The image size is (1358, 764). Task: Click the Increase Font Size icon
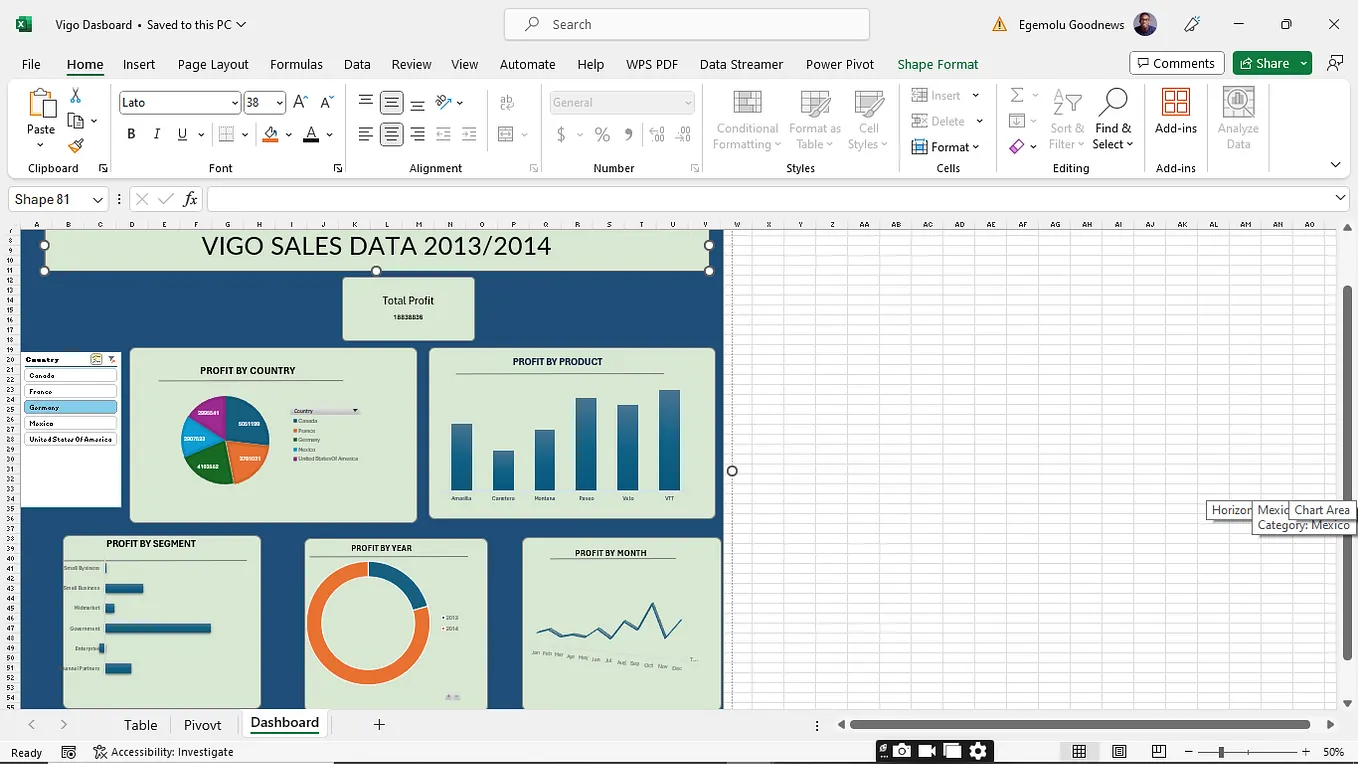[299, 100]
